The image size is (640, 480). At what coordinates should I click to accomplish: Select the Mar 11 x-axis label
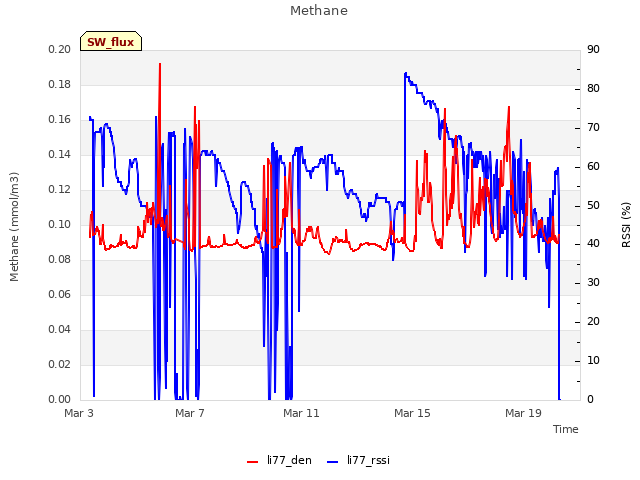tap(301, 413)
